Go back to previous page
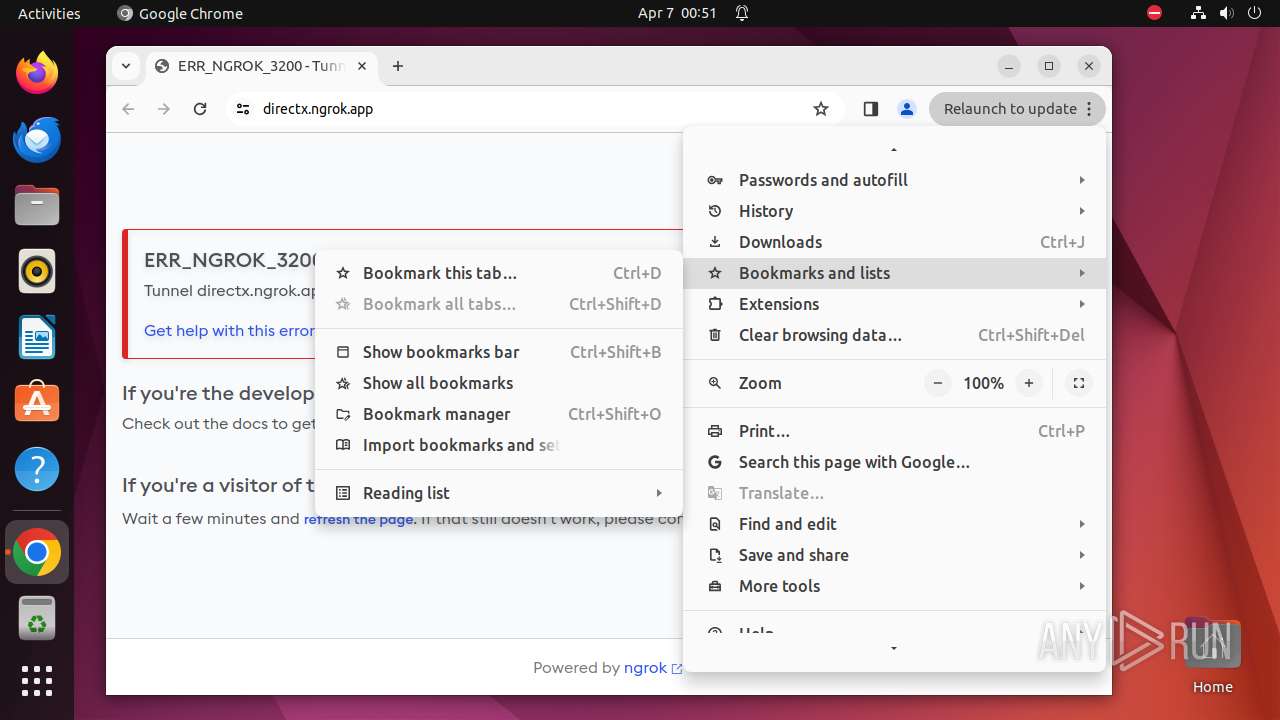 click(128, 109)
